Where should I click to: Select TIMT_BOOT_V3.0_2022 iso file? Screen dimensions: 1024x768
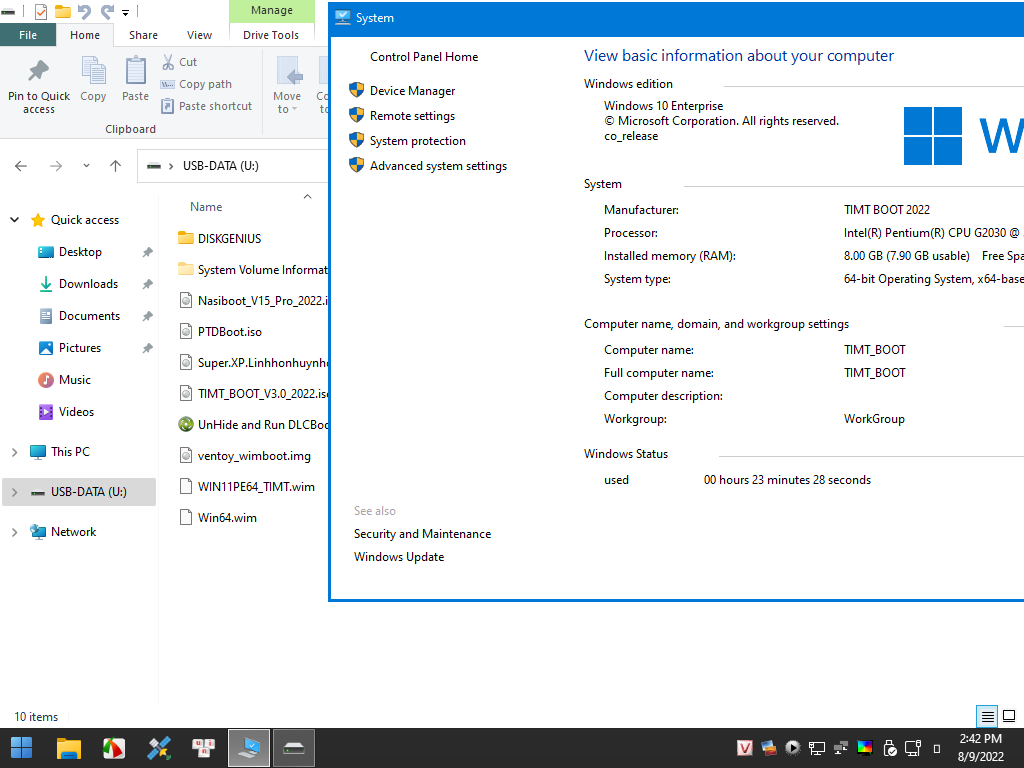click(x=253, y=394)
